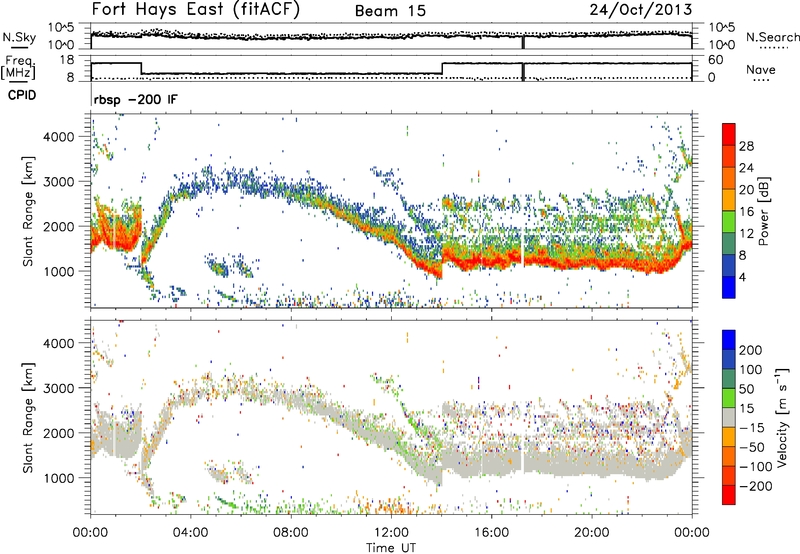Click the 50 velocity color bar label
This screenshot has width=800, height=554.
[747, 389]
